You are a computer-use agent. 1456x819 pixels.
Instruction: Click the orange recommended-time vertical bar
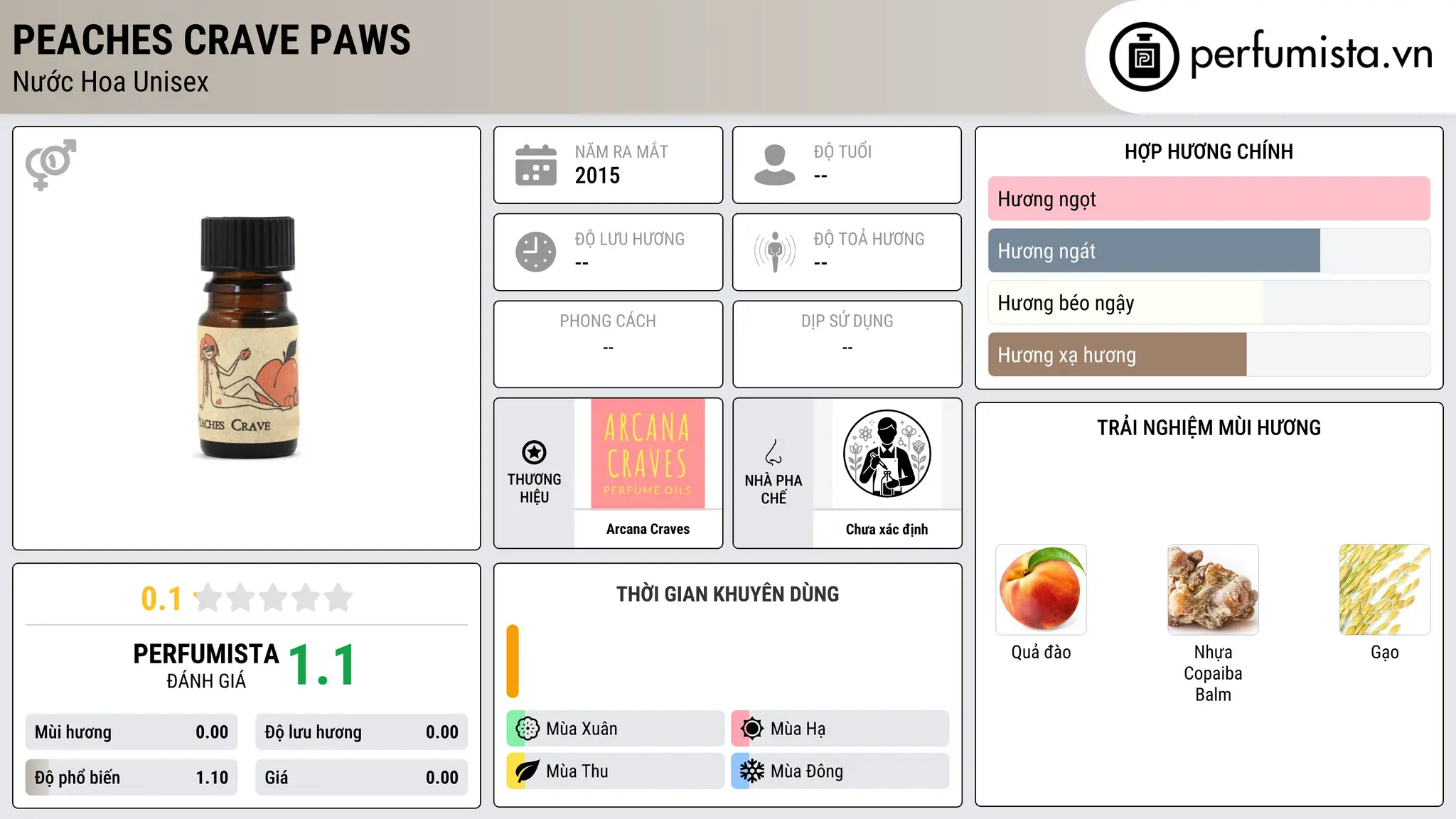coord(513,661)
